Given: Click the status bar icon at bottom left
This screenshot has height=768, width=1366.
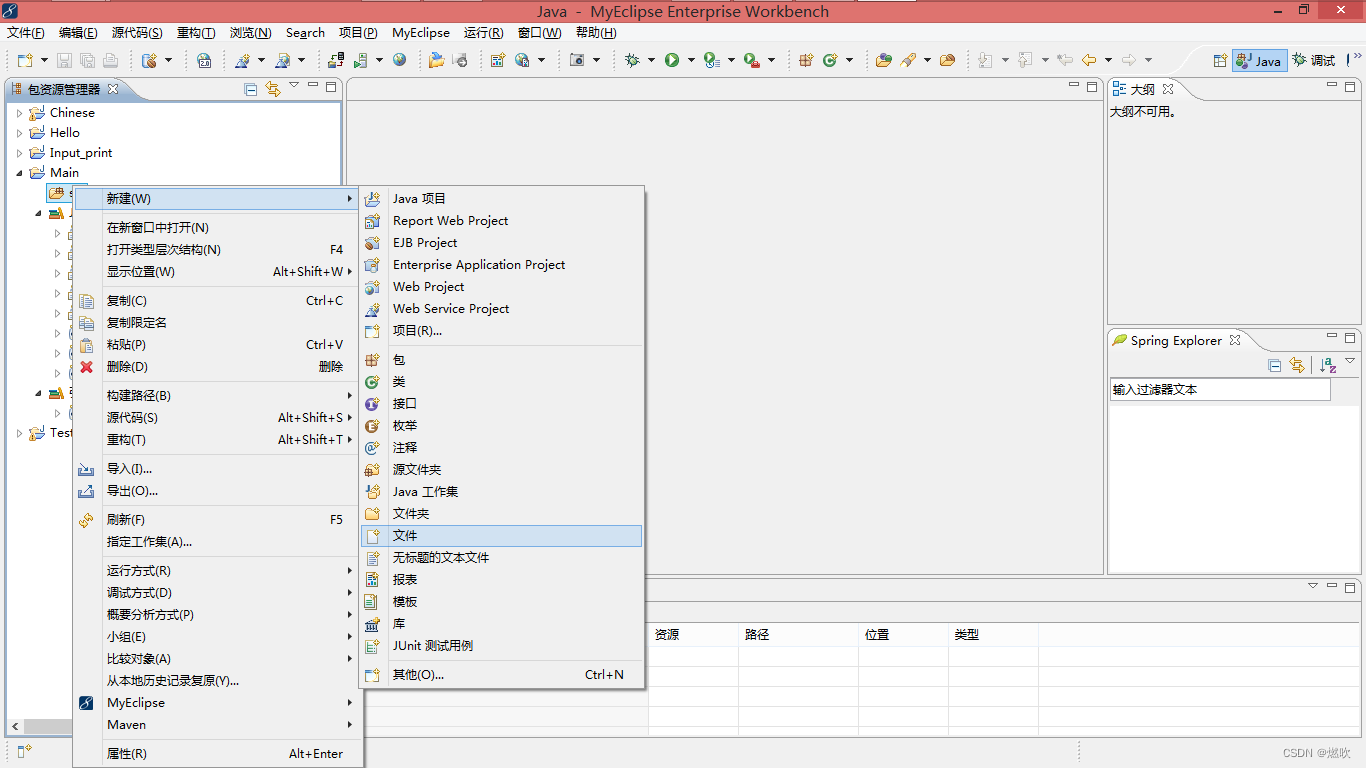Looking at the screenshot, I should click(x=24, y=751).
